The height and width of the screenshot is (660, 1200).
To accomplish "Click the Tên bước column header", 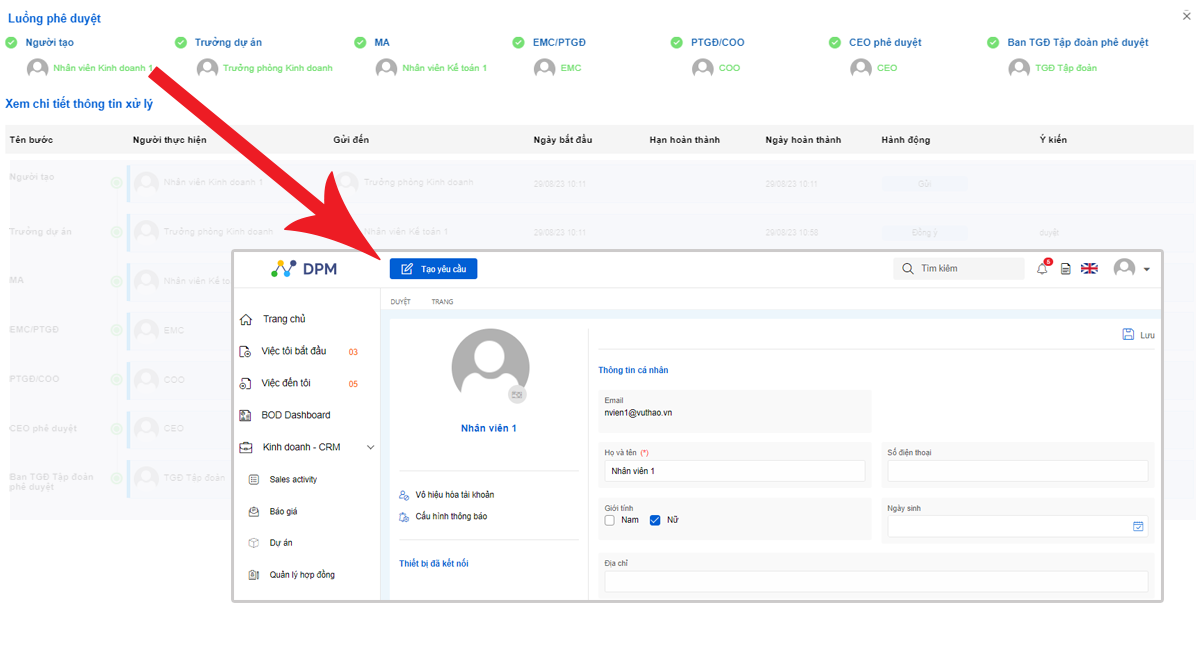I will click(x=31, y=140).
